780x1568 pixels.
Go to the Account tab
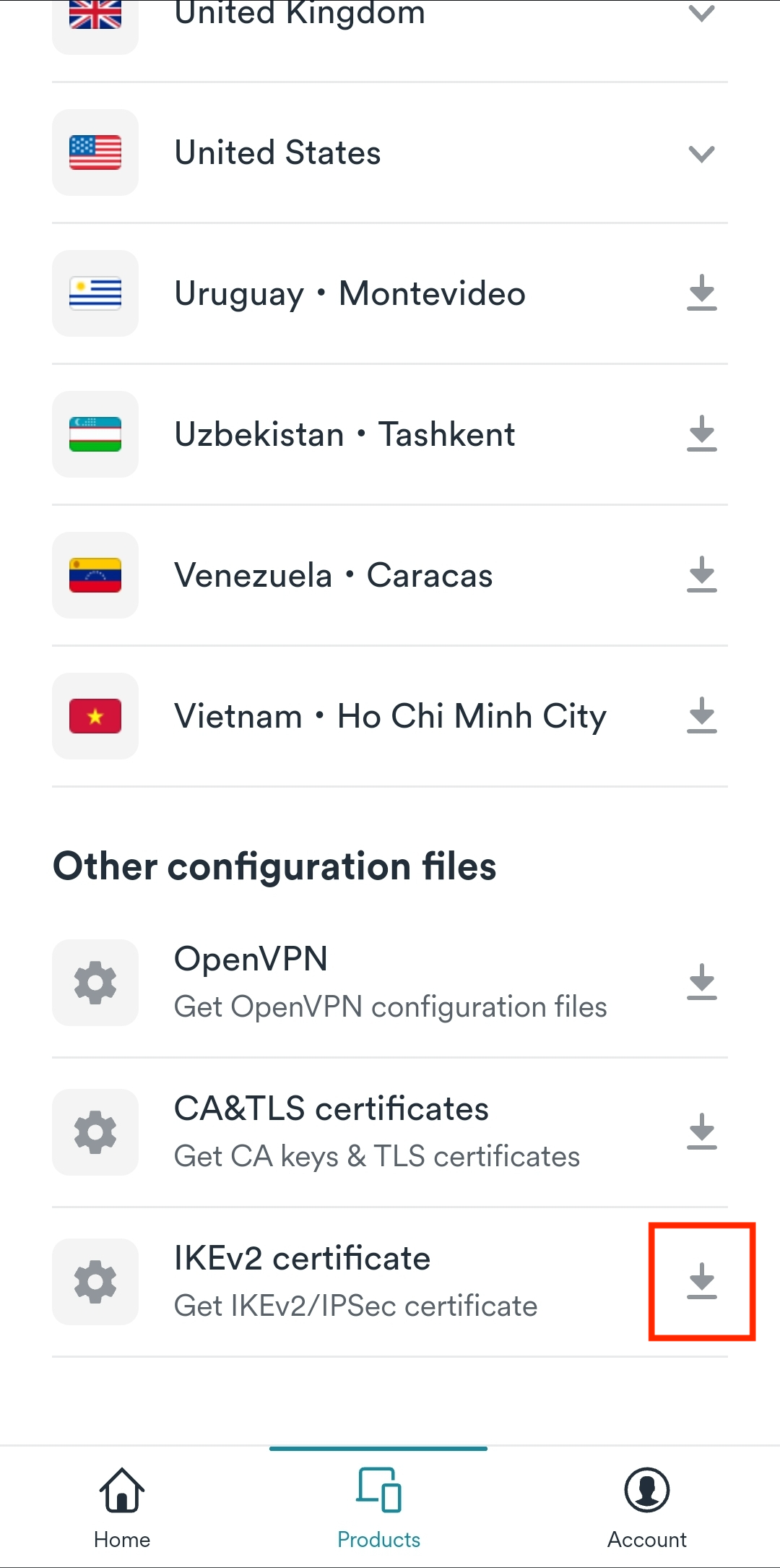click(x=646, y=1507)
